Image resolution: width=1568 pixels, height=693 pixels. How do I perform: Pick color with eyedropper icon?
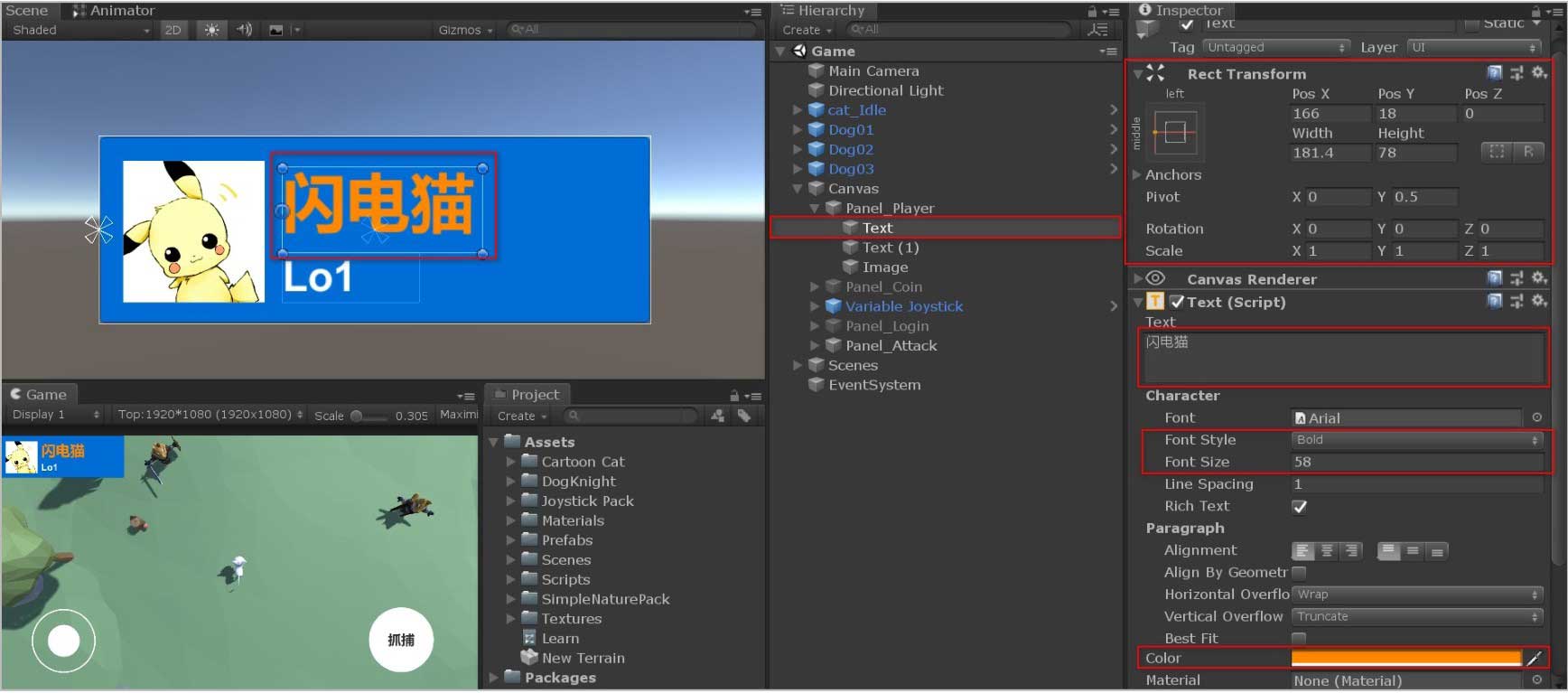point(1534,659)
